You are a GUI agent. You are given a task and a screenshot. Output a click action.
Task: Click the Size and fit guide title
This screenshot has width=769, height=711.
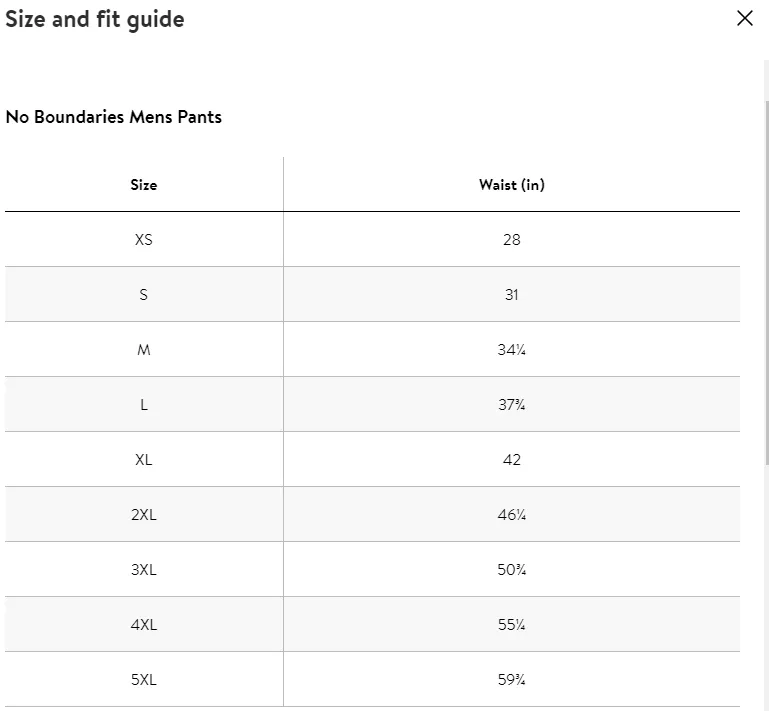click(x=95, y=20)
